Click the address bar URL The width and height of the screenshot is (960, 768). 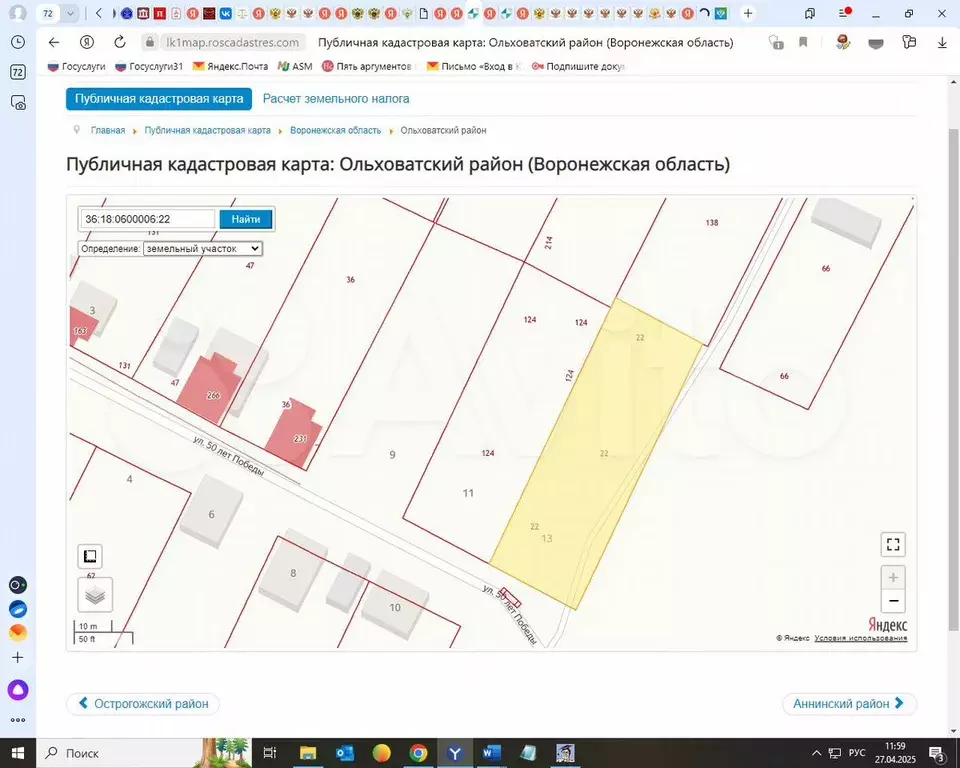(233, 42)
